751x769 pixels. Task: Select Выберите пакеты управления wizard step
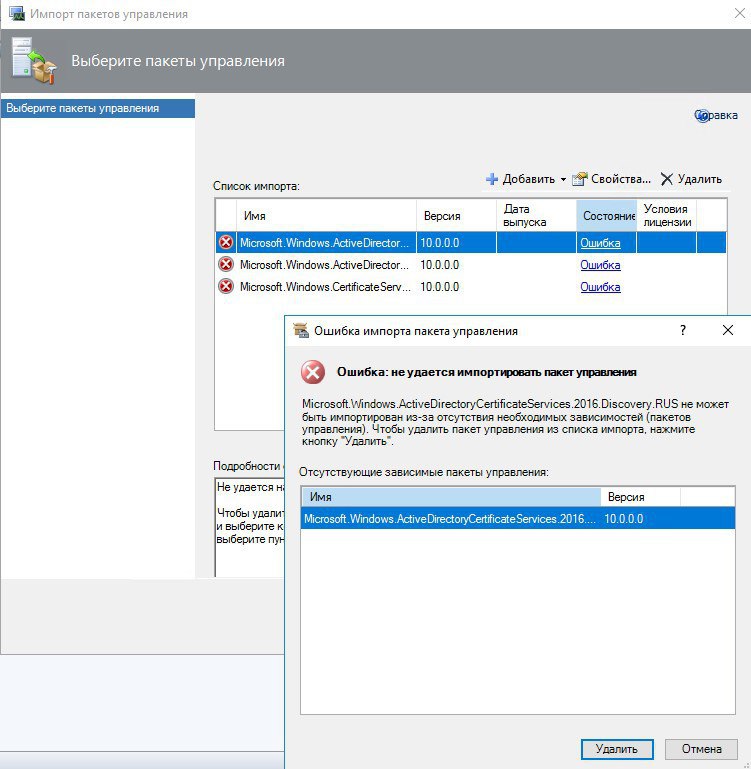(x=98, y=108)
